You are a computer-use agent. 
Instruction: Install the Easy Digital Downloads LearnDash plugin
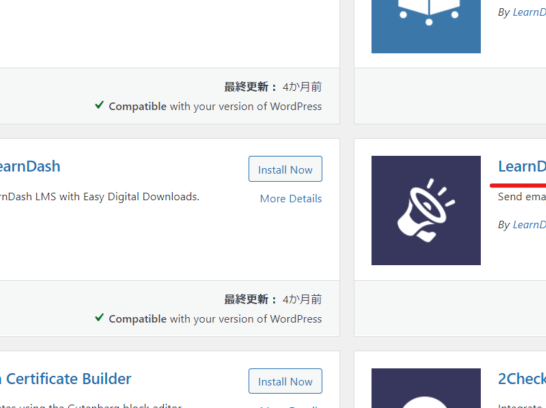285,169
